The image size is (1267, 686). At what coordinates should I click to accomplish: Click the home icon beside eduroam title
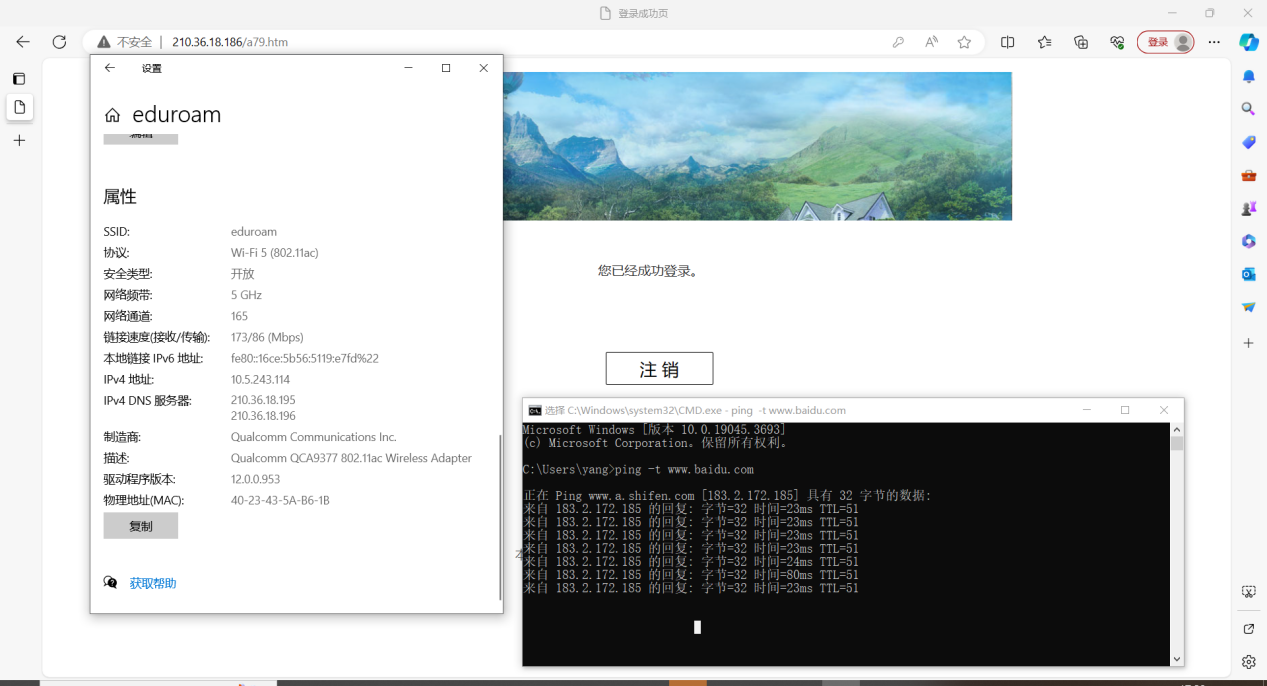point(112,116)
